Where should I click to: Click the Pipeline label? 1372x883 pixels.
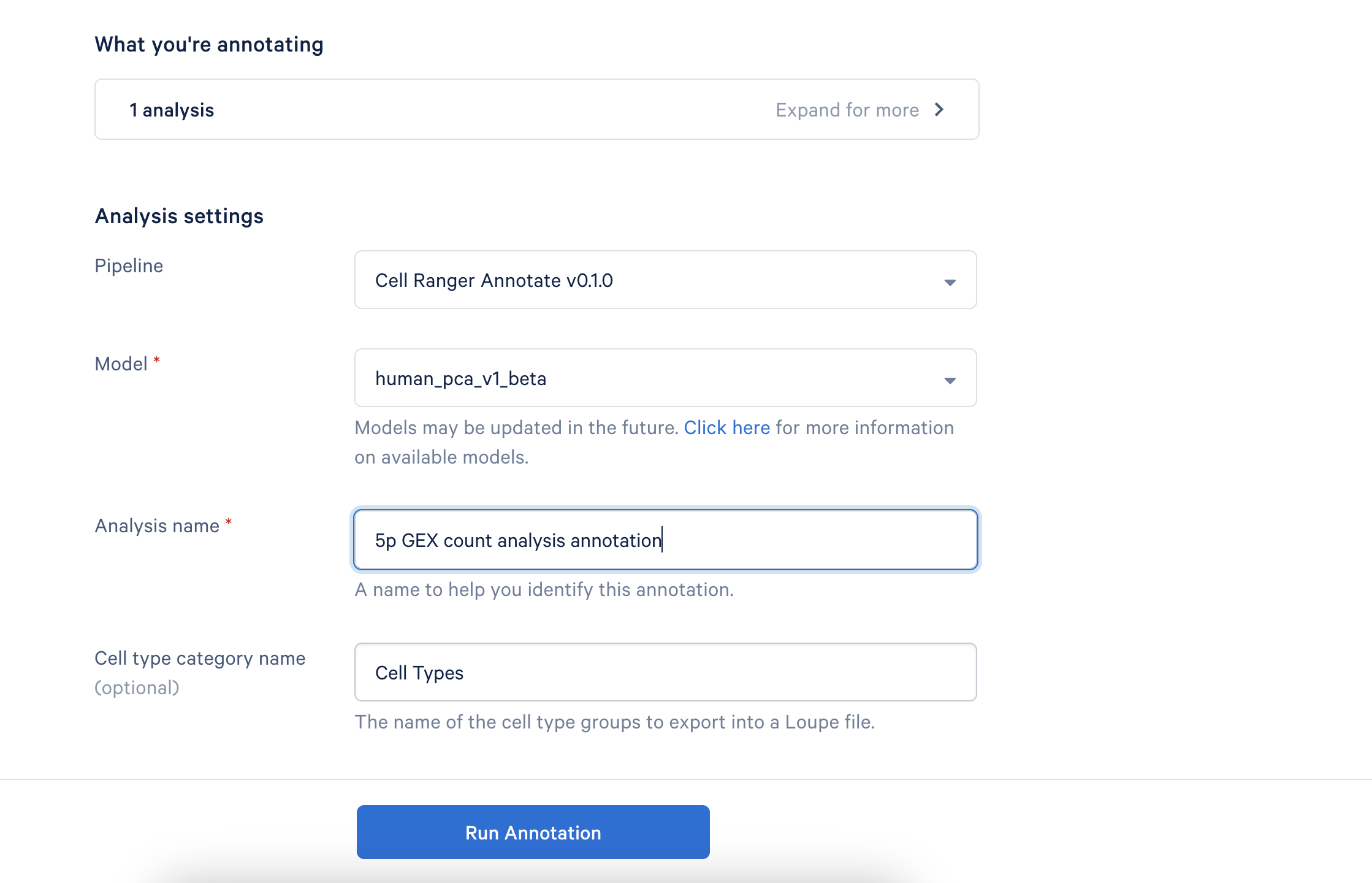129,266
